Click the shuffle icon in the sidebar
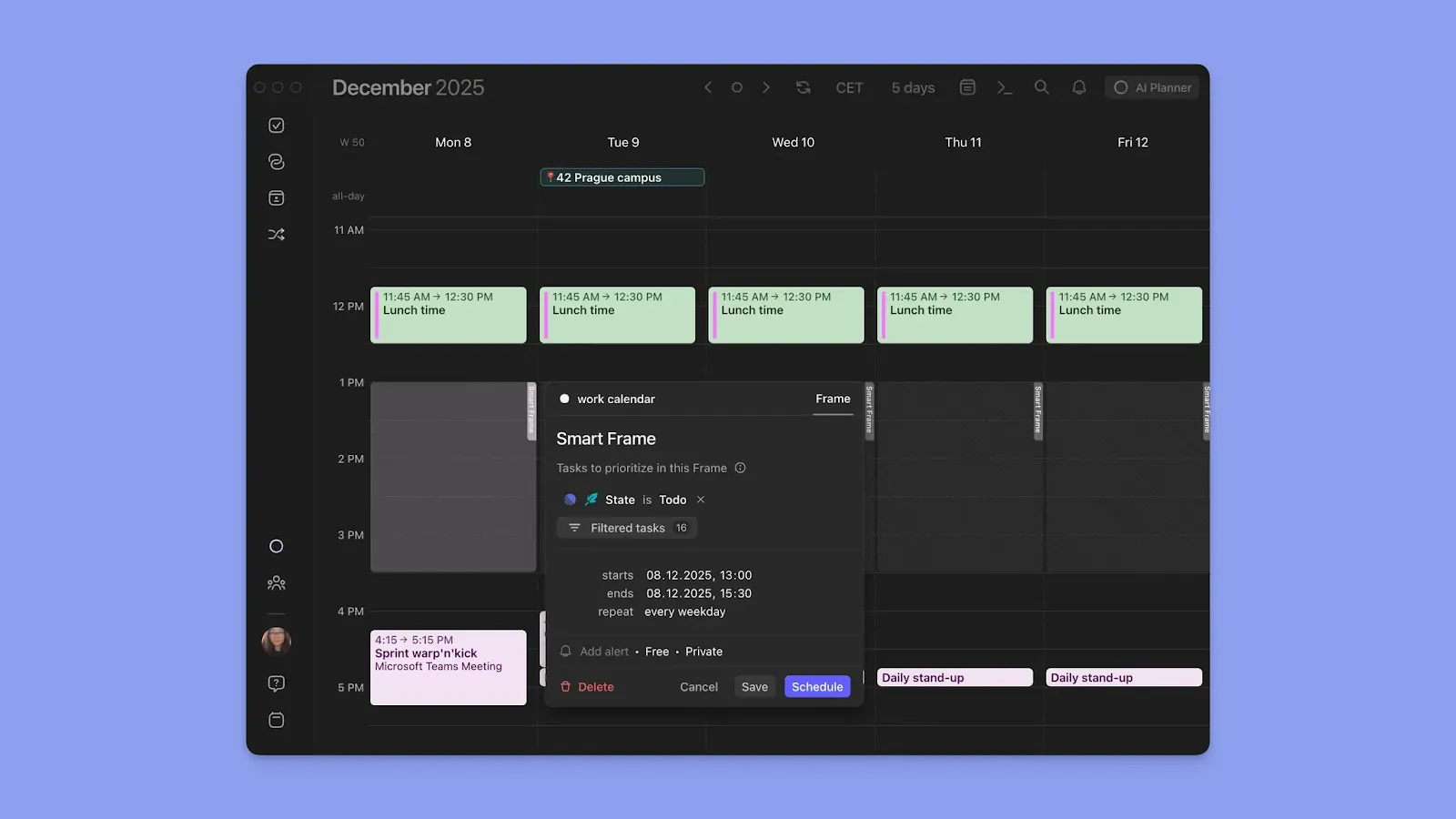Screen dimensions: 1456x819 tap(277, 234)
